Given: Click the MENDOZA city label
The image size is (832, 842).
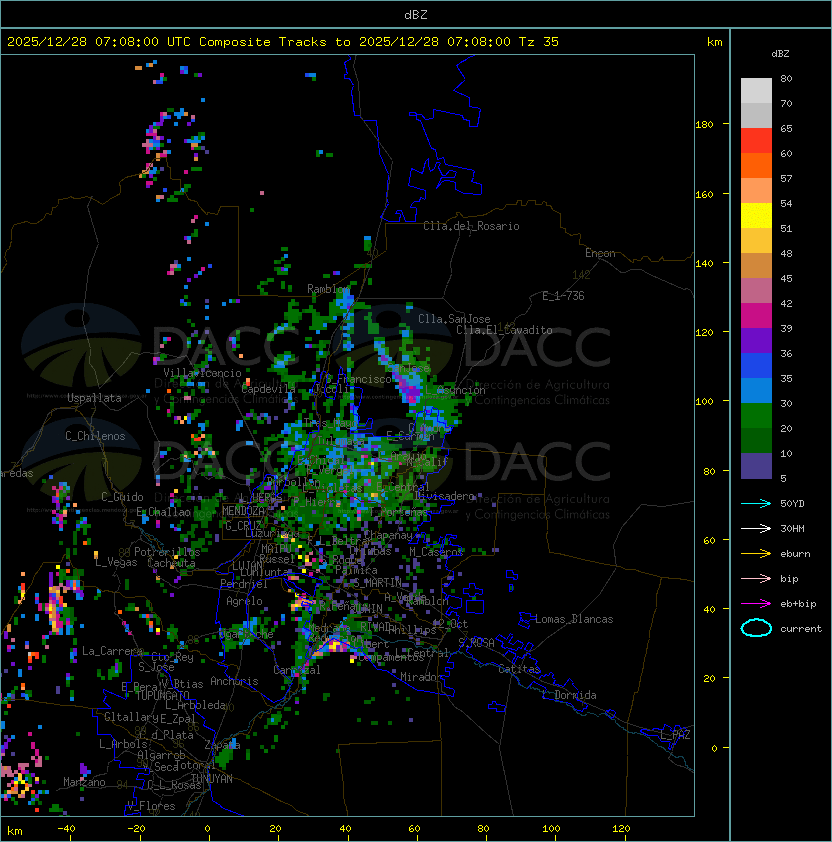Looking at the screenshot, I should [x=243, y=511].
